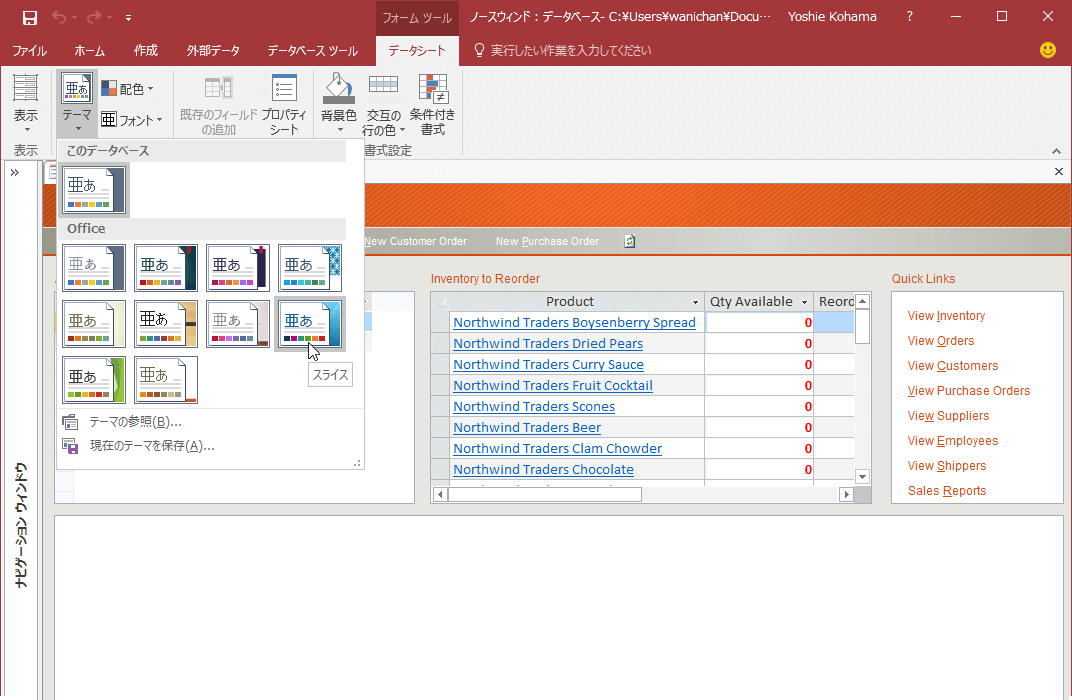Screen dimensions: 1072x700
Task: Open Northwind Traders Scones link
Action: click(534, 407)
